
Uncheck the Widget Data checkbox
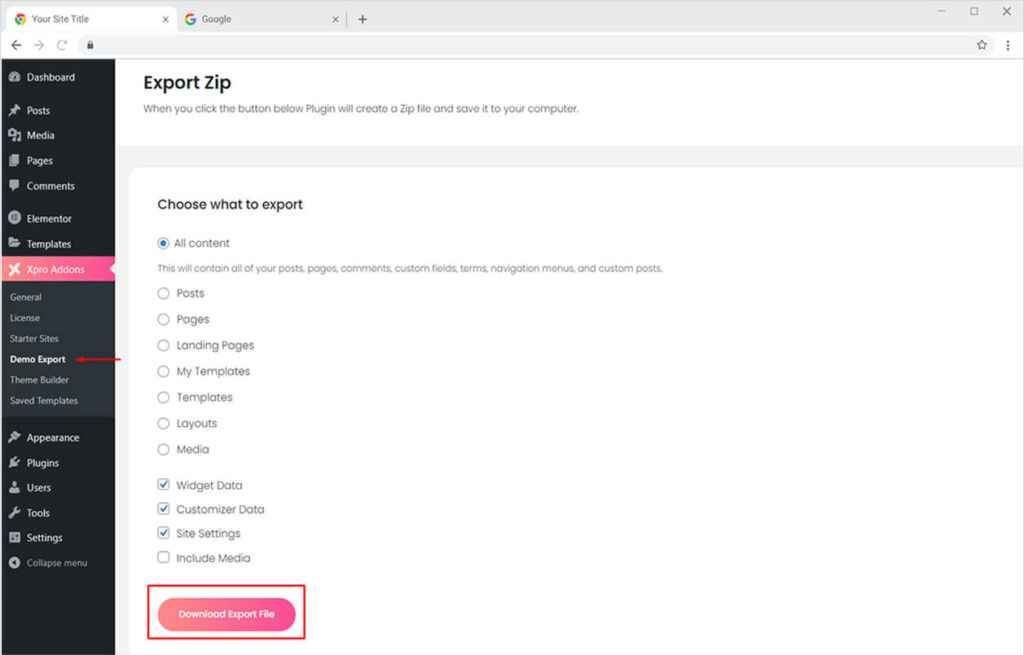164,485
